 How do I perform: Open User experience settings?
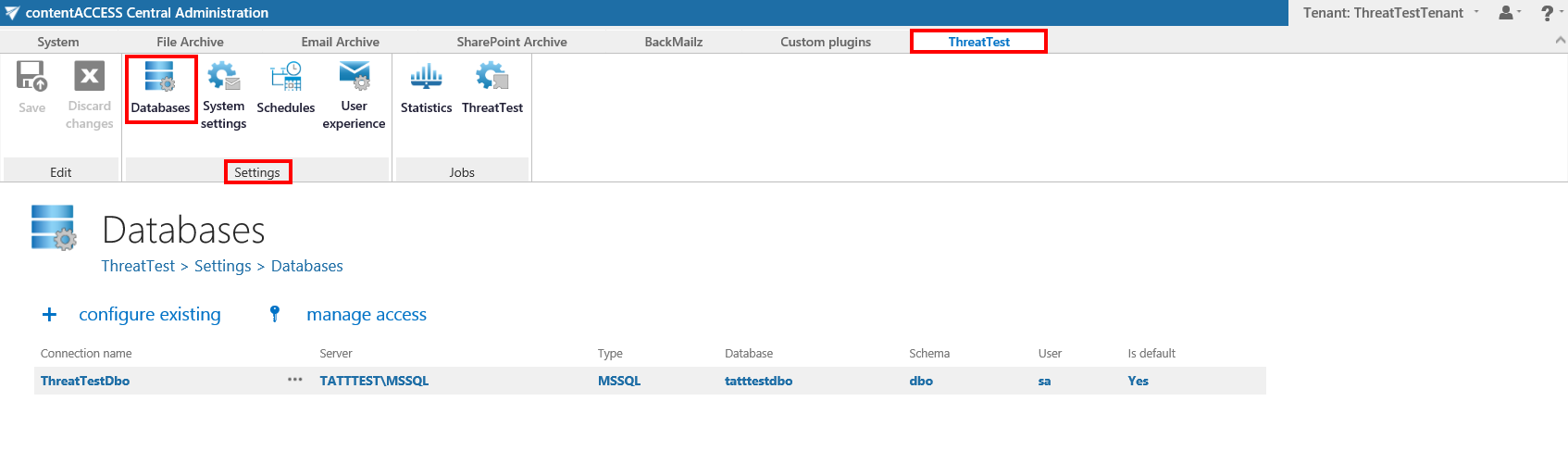click(x=355, y=77)
